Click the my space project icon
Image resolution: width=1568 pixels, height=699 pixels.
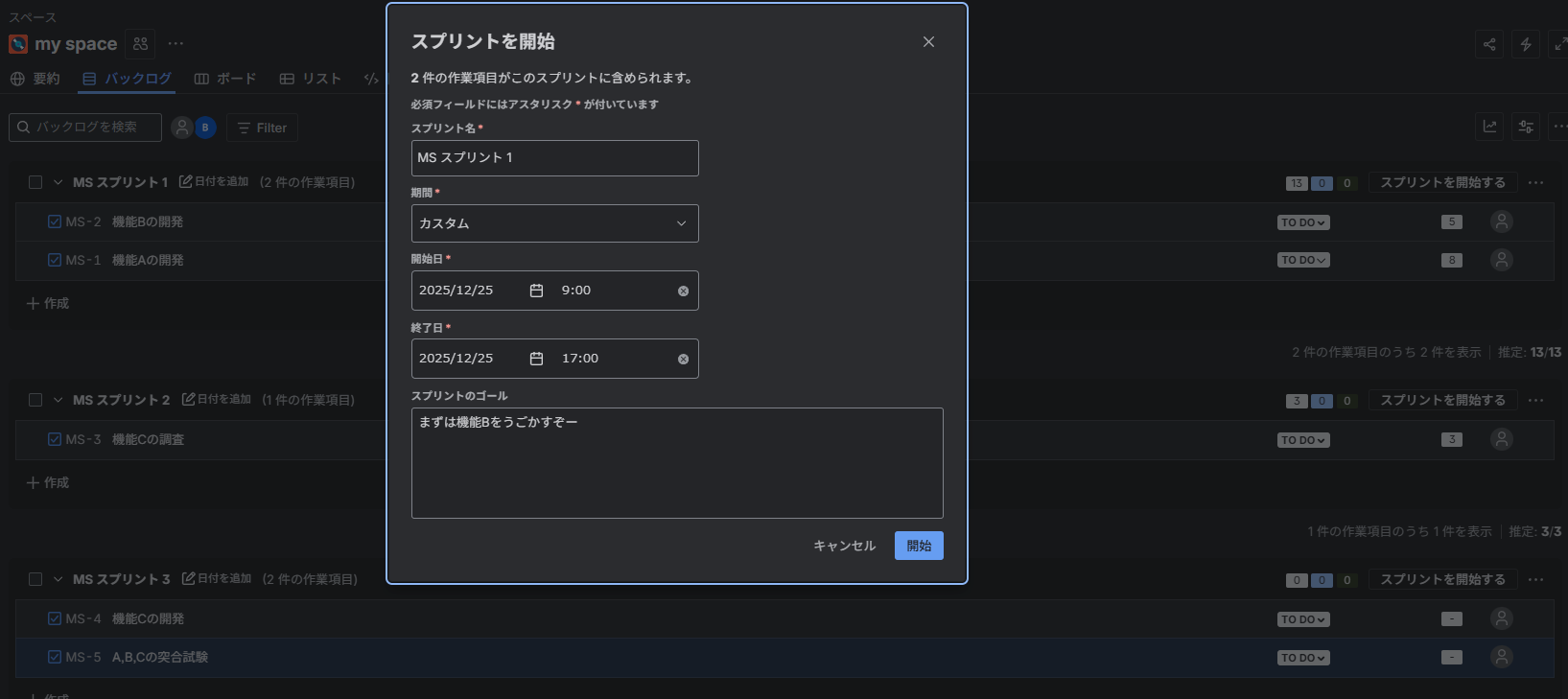coord(18,44)
